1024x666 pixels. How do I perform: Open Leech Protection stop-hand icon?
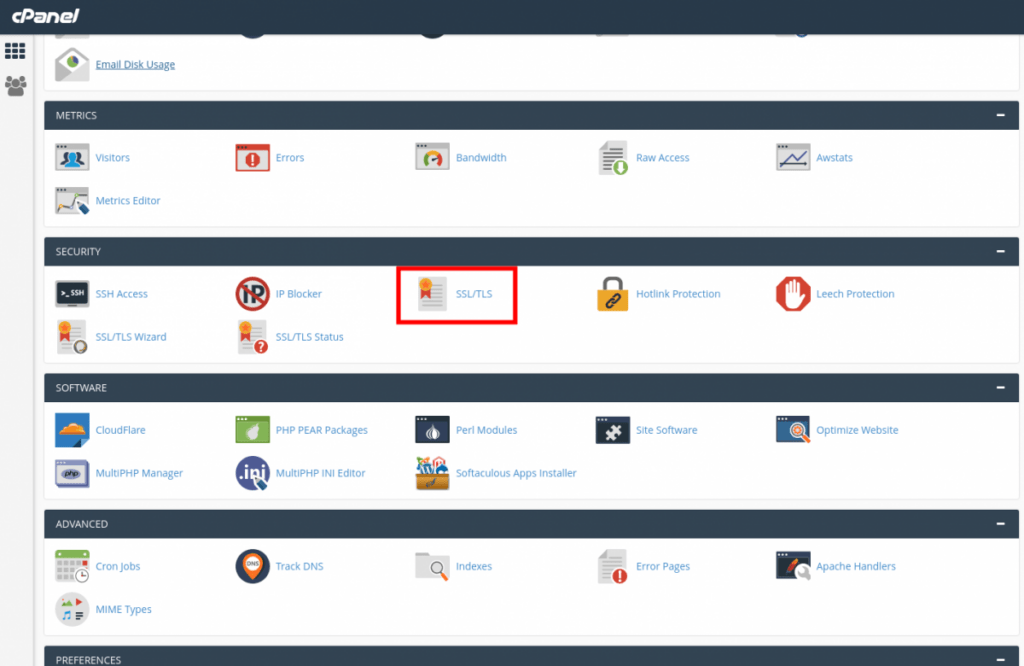coord(792,294)
